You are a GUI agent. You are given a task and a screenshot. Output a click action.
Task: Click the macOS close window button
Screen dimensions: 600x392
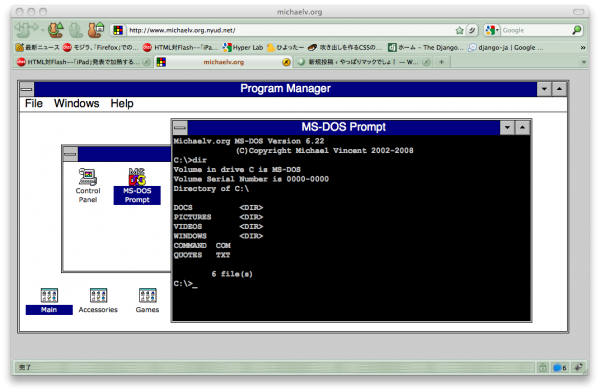pos(19,12)
